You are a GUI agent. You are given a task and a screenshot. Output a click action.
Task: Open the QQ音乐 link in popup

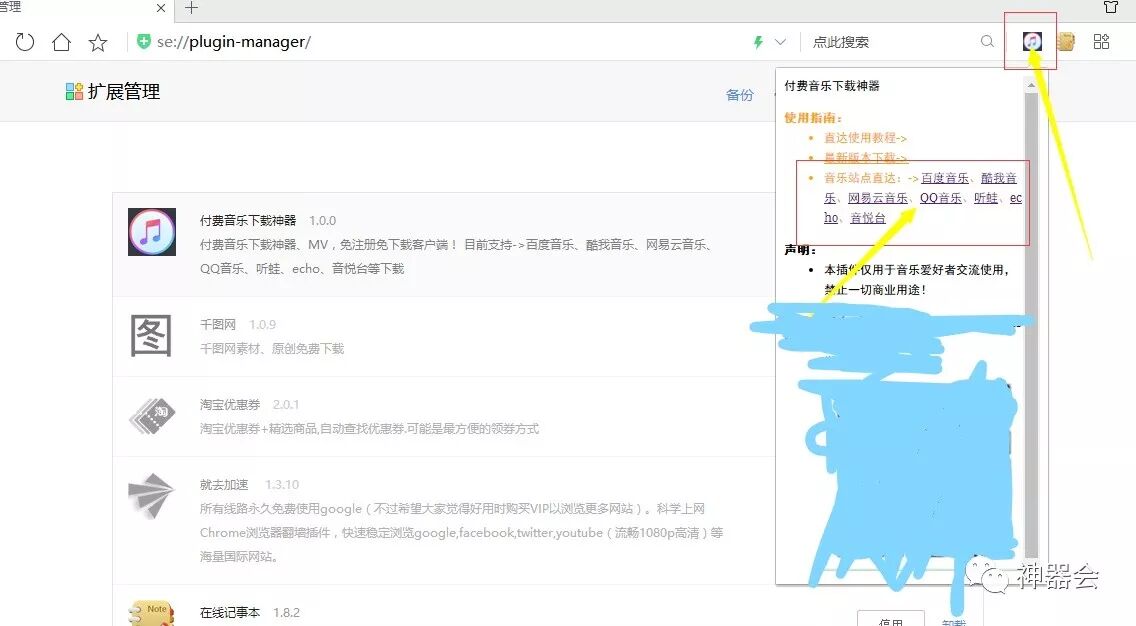pos(941,198)
